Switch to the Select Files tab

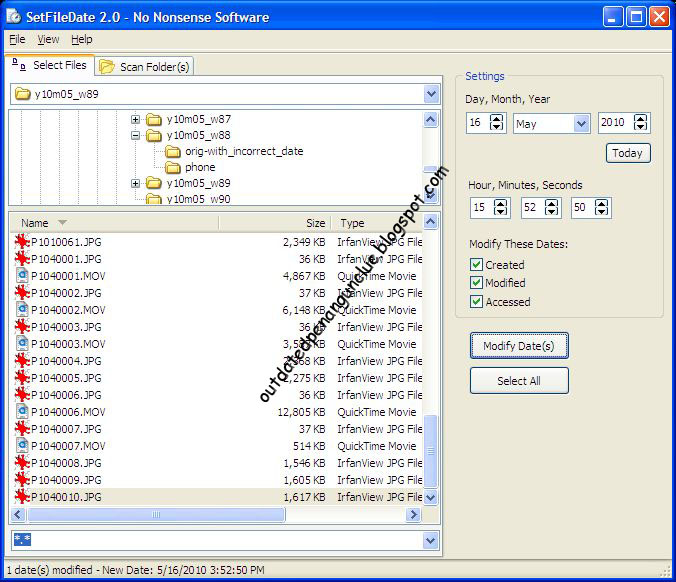point(50,65)
